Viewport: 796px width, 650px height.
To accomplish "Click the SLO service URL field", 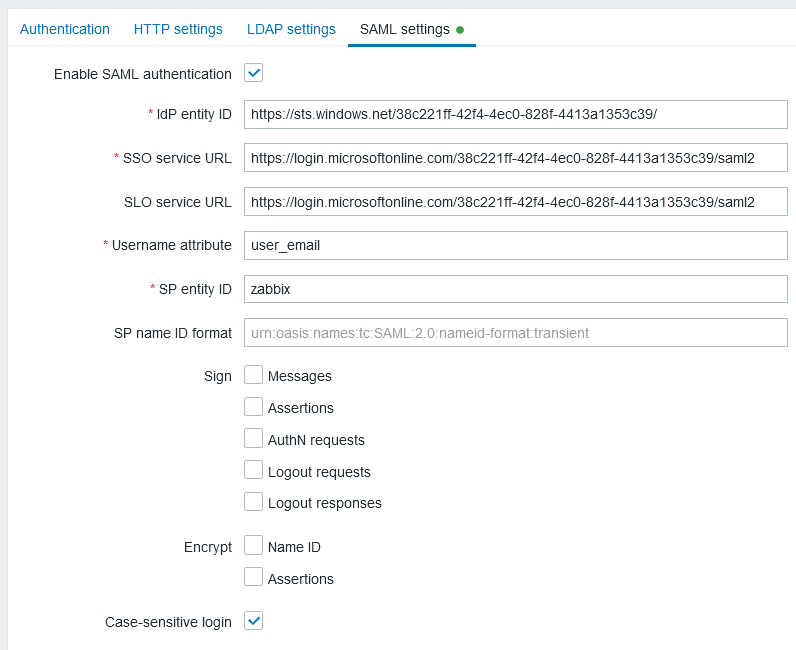I will click(515, 202).
